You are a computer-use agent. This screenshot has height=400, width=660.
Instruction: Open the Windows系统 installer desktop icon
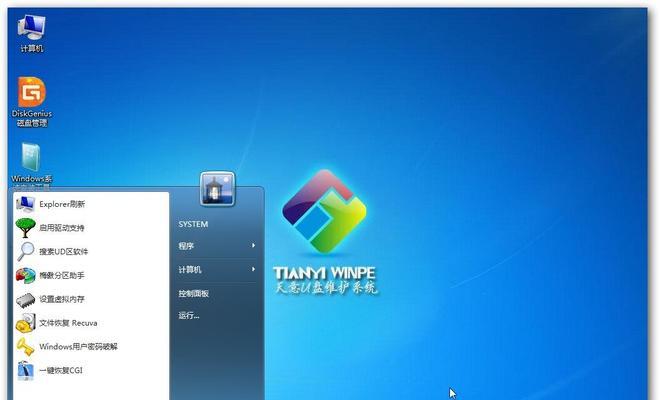(x=32, y=166)
